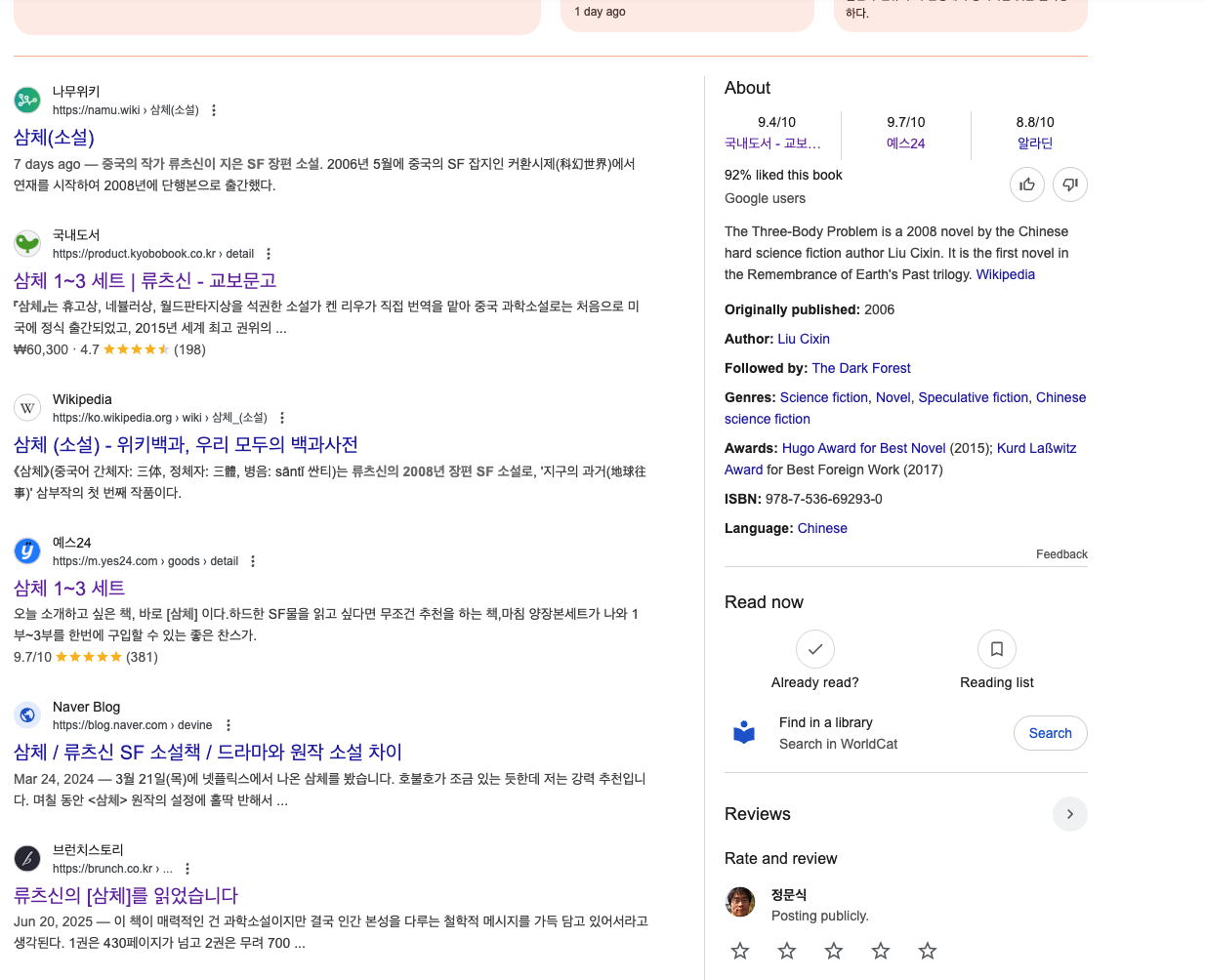Click the brunch.co.kr URL breadcrumb
Screen dimensions: 1205x980
pos(112,869)
